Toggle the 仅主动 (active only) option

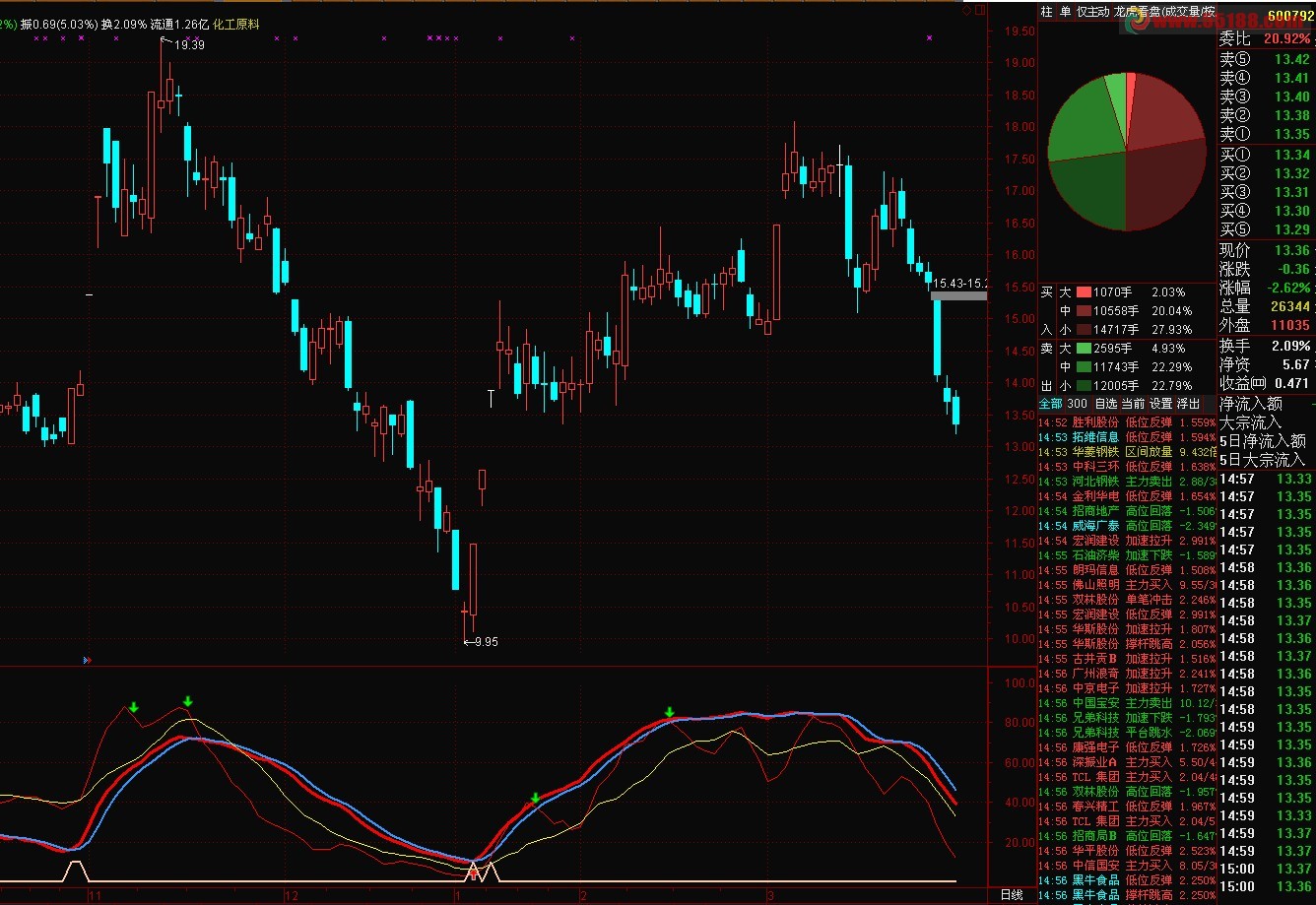(1092, 12)
